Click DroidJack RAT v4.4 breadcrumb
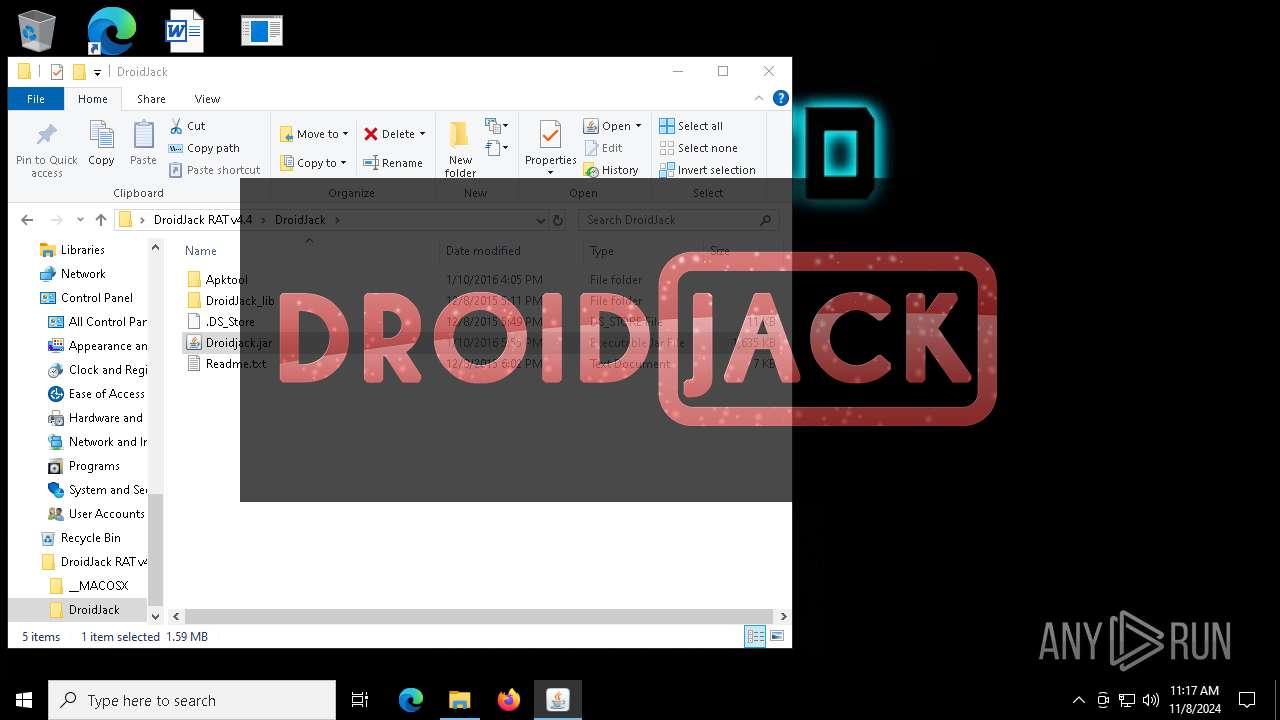Image resolution: width=1280 pixels, height=720 pixels. click(x=203, y=220)
